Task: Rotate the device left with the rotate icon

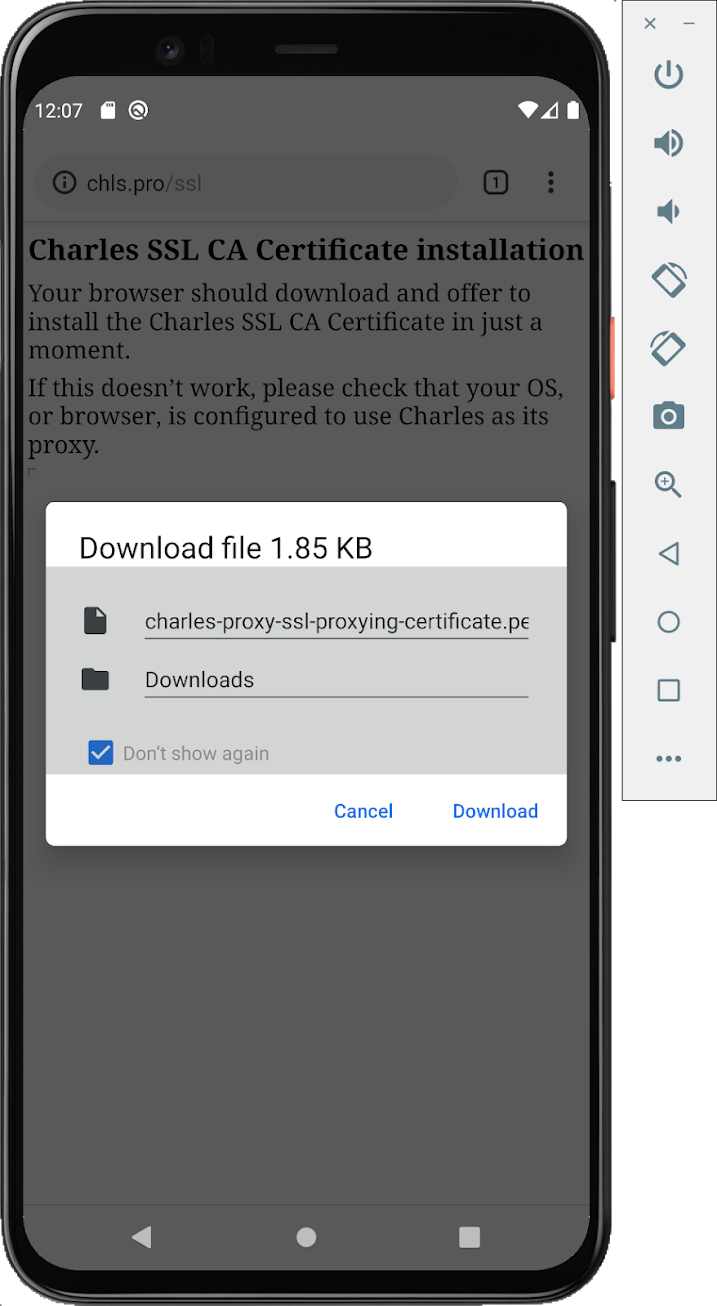Action: [668, 279]
